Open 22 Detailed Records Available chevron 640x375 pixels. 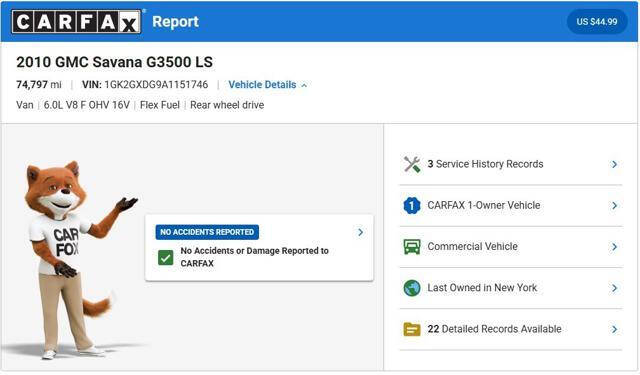click(614, 329)
